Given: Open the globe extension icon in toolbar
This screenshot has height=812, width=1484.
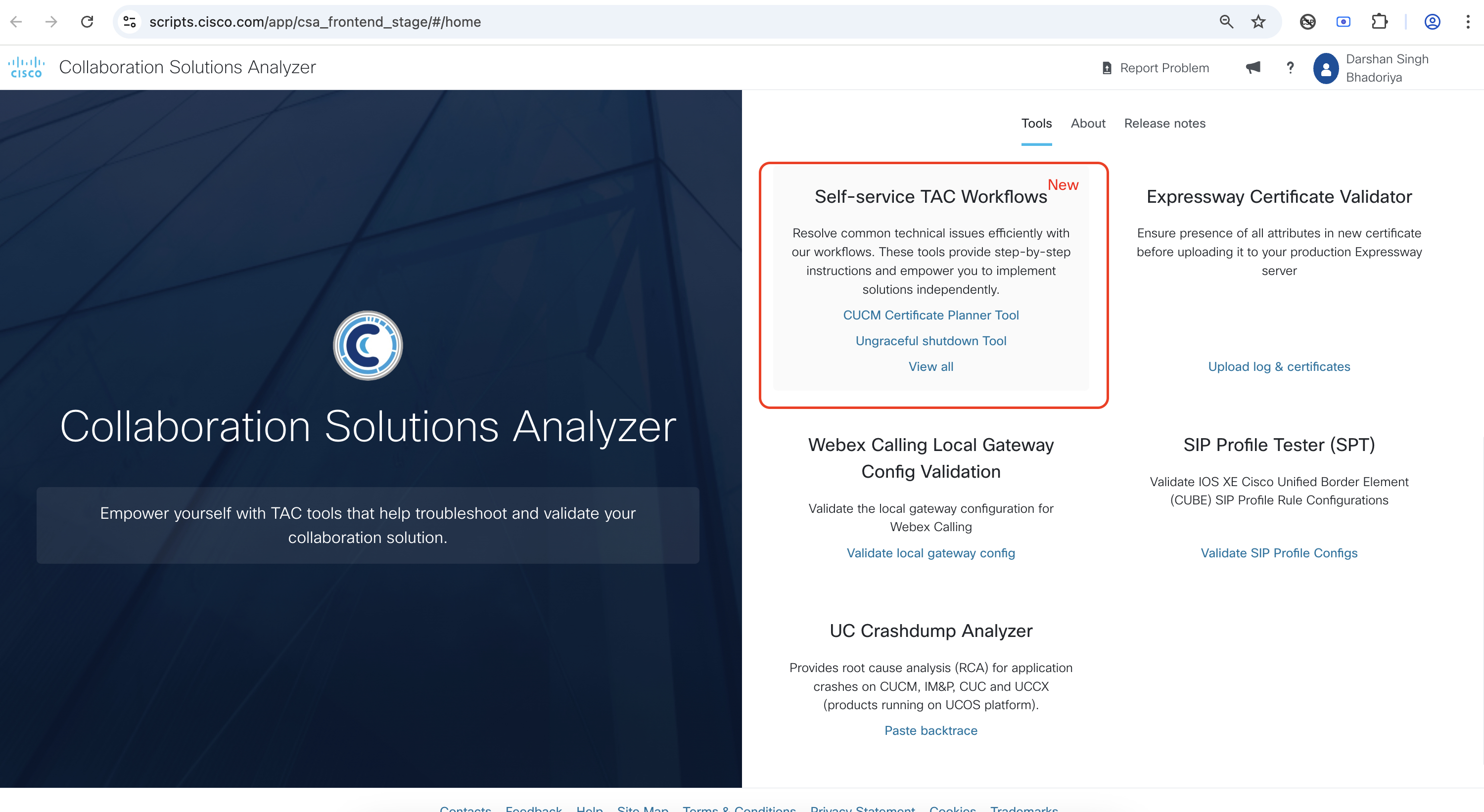Looking at the screenshot, I should click(1308, 22).
